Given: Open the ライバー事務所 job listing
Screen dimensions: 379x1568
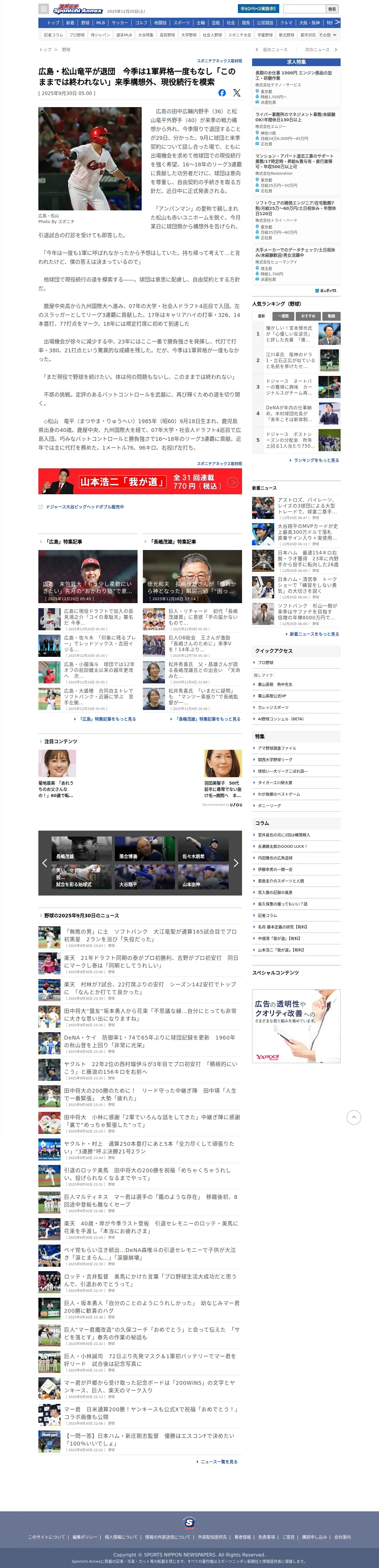Looking at the screenshot, I should (296, 129).
